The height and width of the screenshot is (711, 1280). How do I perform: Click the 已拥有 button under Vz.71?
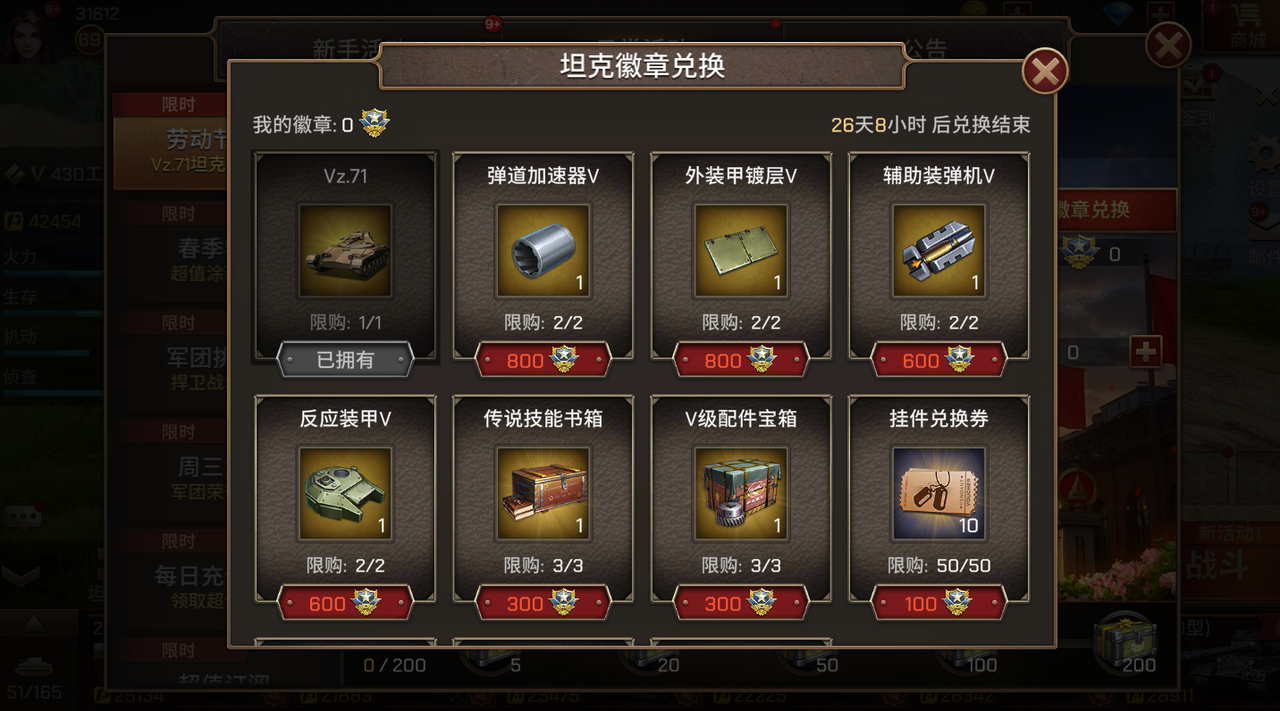345,360
